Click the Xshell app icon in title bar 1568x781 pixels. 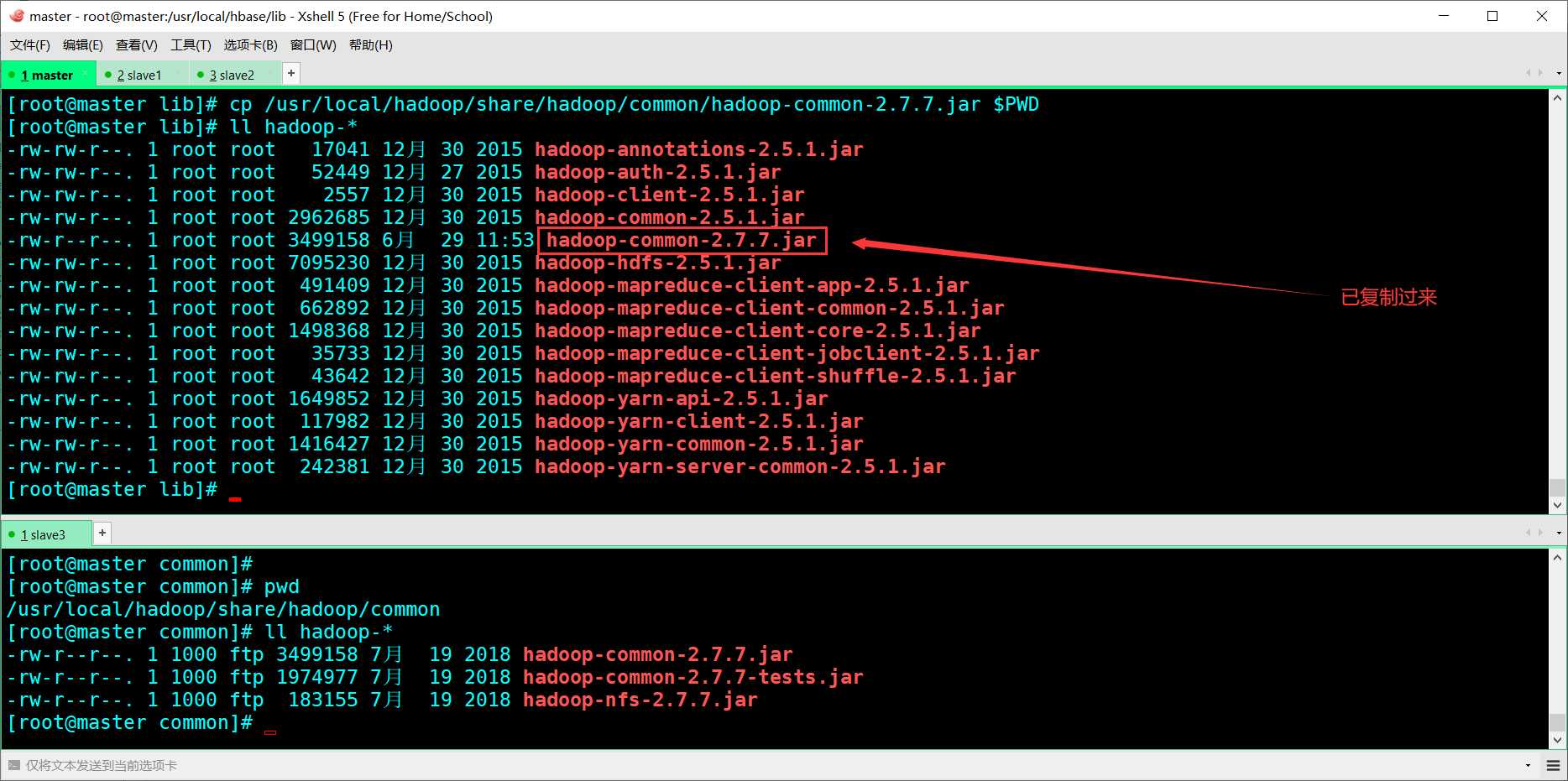pyautogui.click(x=17, y=16)
